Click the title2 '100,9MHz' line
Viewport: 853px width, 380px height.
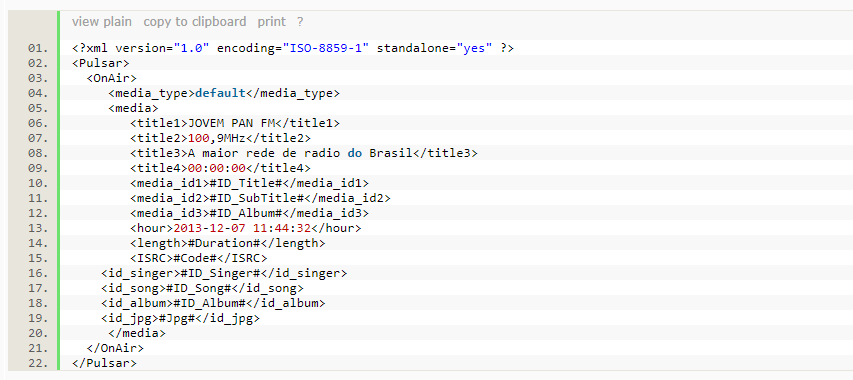(220, 138)
